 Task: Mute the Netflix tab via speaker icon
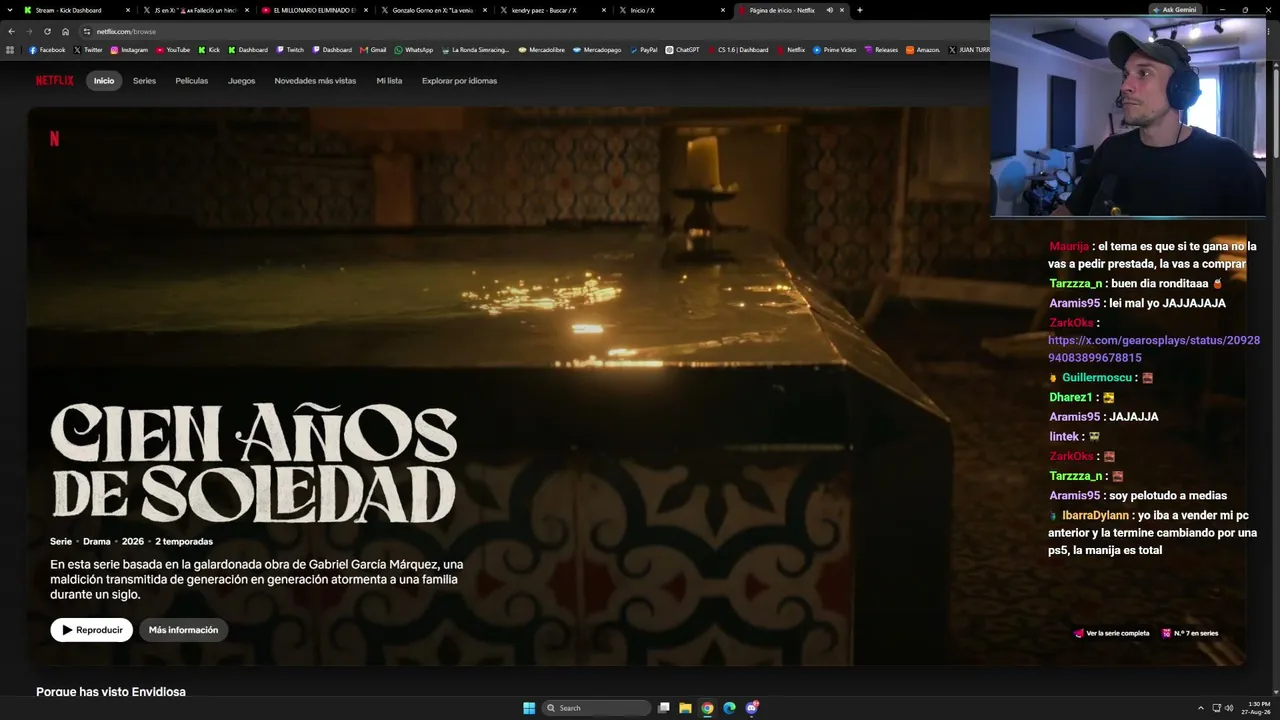[x=829, y=10]
